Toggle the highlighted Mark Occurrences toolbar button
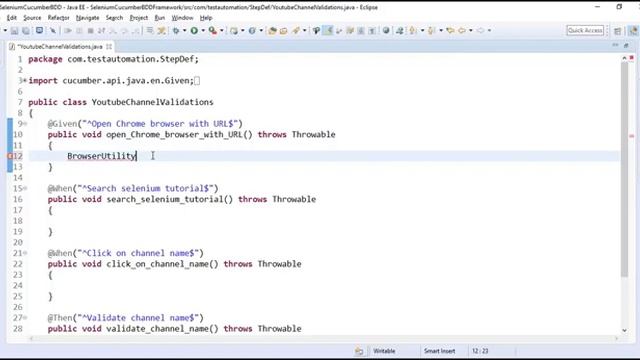 click(x=328, y=31)
